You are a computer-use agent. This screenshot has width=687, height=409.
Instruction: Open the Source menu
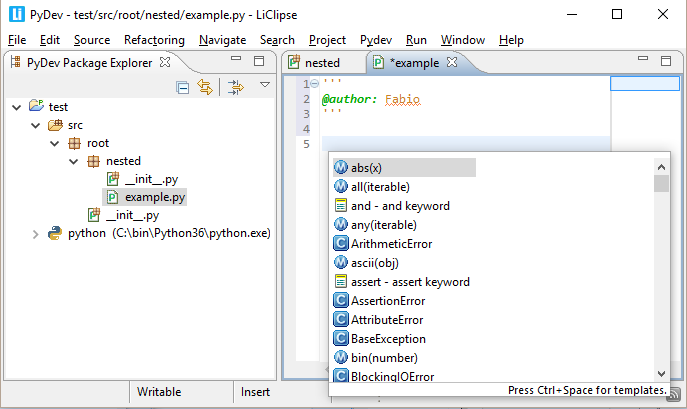[x=92, y=40]
